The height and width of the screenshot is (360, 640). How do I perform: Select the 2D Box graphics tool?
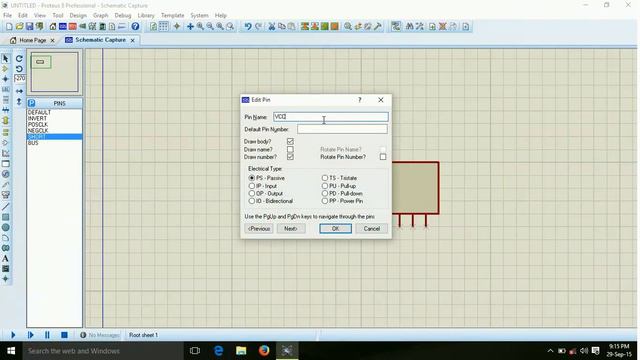(x=6, y=217)
